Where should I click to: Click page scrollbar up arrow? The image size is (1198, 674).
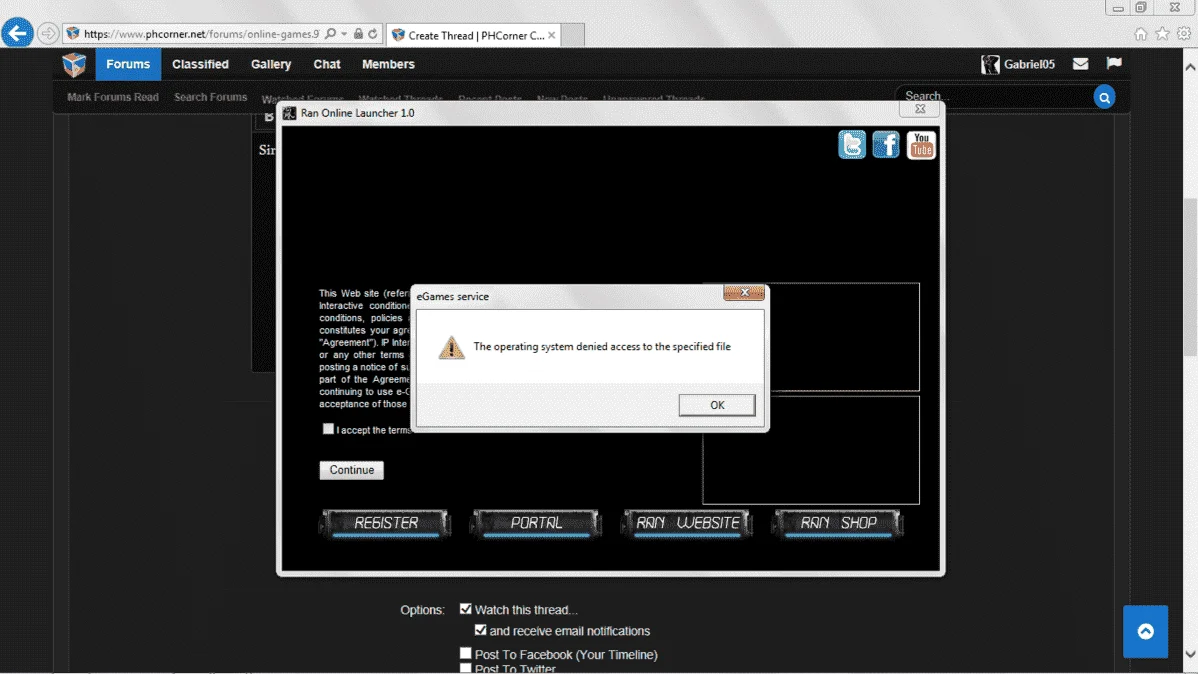pos(1190,67)
